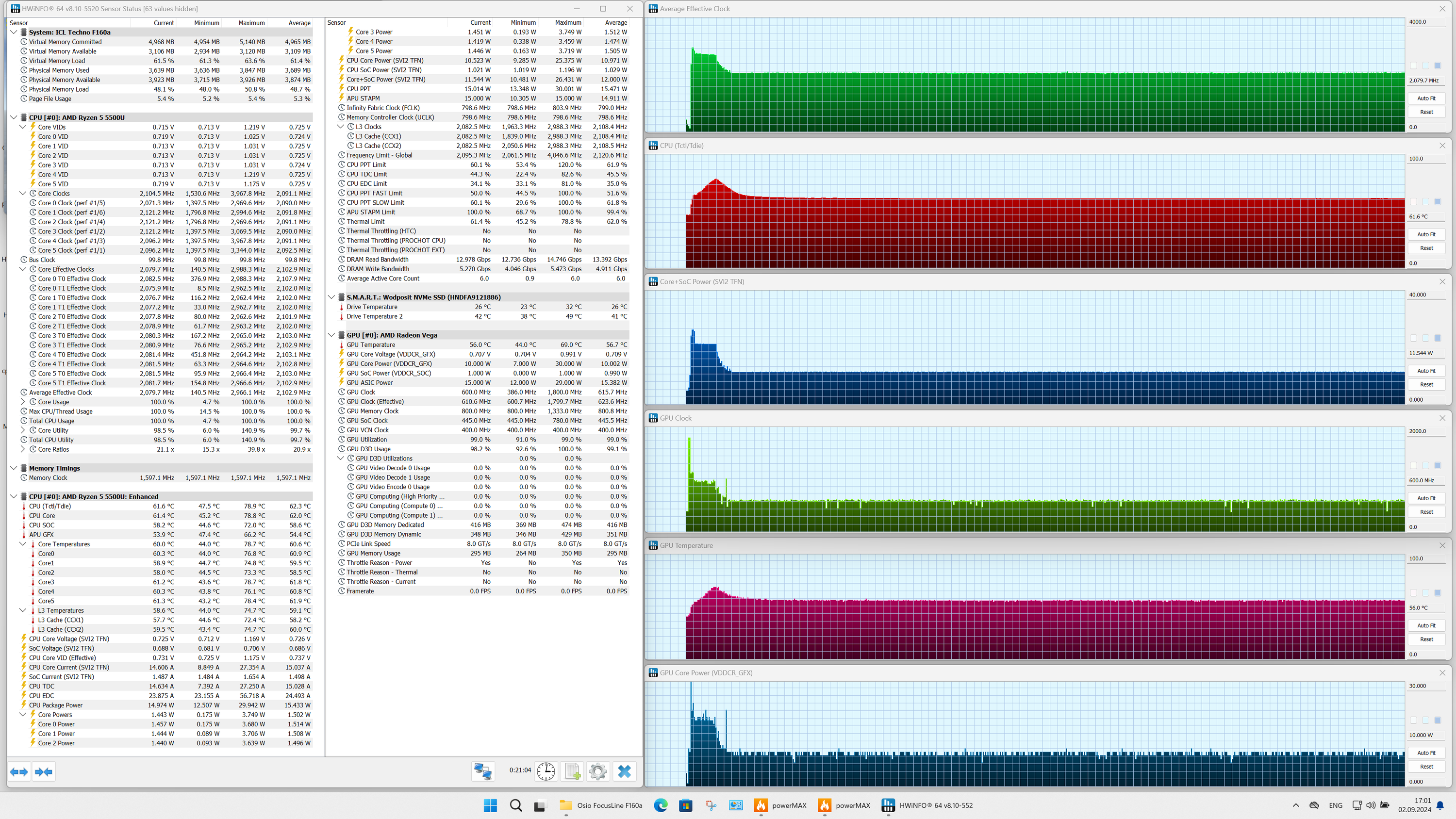This screenshot has width=1456, height=819.
Task: Open the remote network monitoring icon
Action: [x=483, y=771]
